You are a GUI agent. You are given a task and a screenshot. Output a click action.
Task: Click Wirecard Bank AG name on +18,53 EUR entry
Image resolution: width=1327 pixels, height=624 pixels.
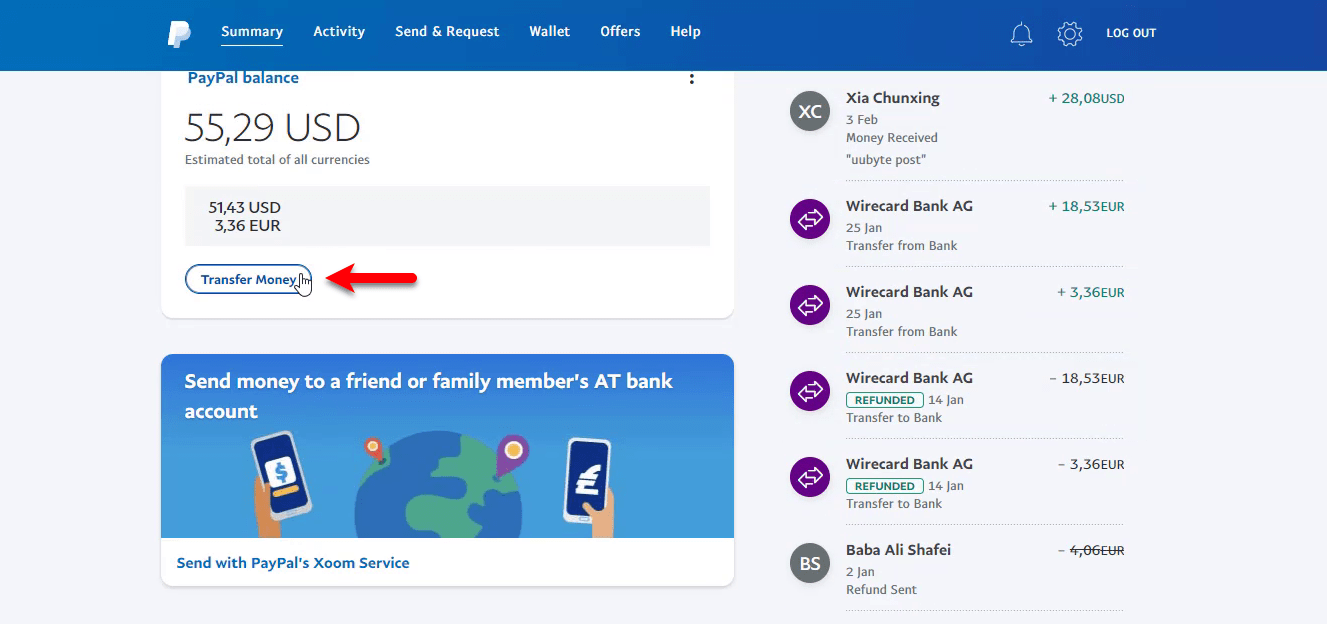click(909, 206)
